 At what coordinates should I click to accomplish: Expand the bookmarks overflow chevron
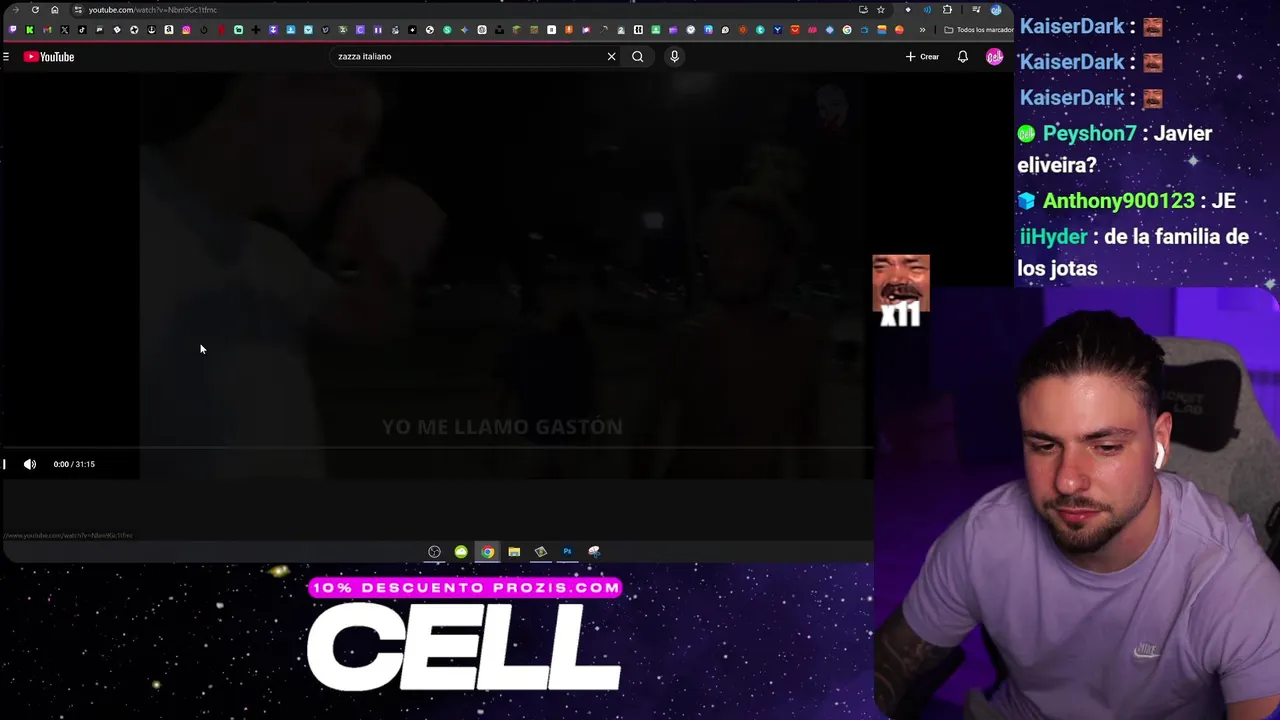coord(922,30)
